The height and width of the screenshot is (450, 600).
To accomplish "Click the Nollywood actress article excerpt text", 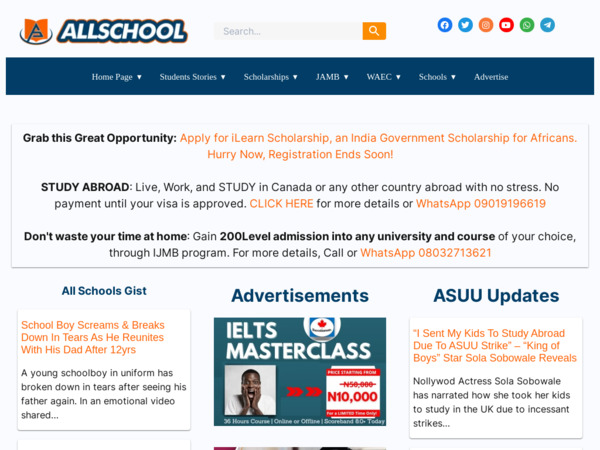I will click(x=492, y=402).
